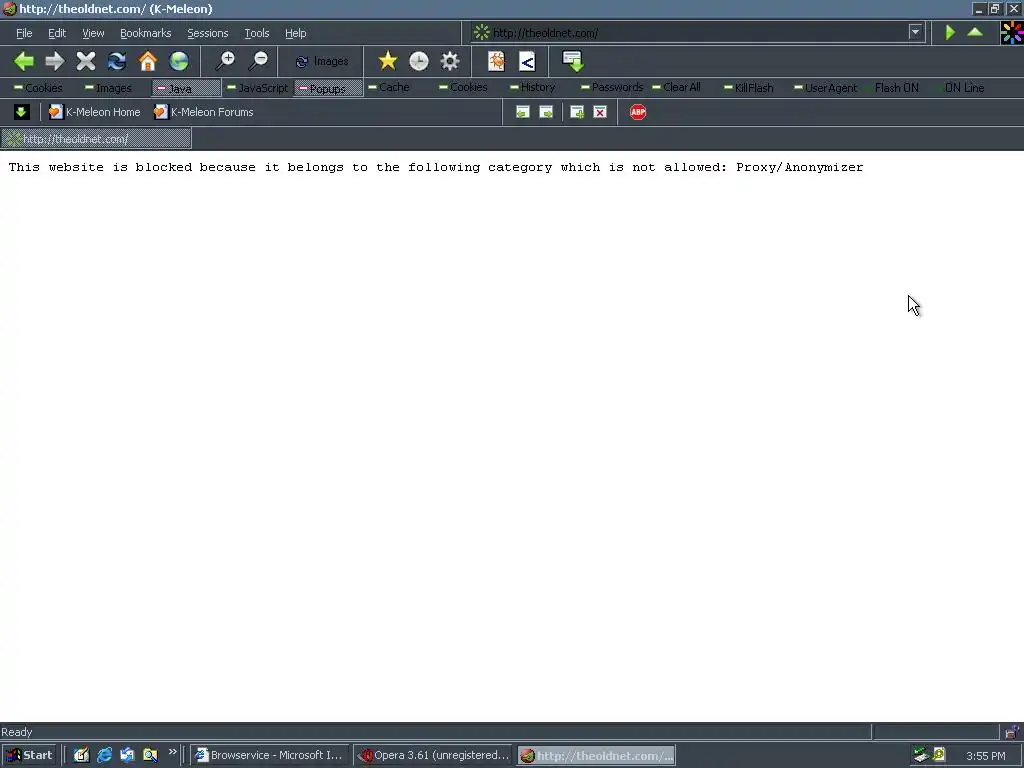Open the K-Meleon Home bookmark
Screen dimensions: 1024x768
[x=95, y=112]
